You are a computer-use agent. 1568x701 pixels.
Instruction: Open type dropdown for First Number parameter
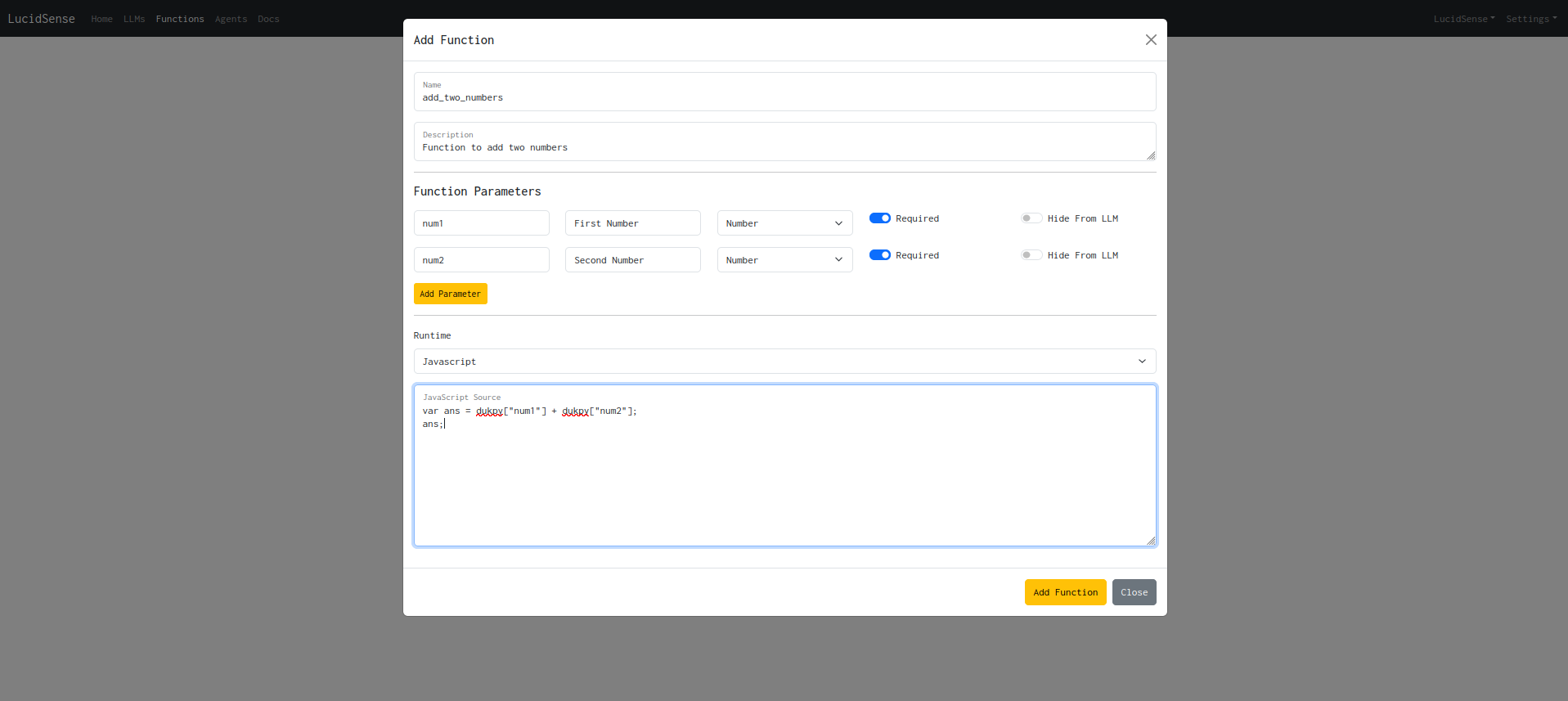tap(784, 223)
